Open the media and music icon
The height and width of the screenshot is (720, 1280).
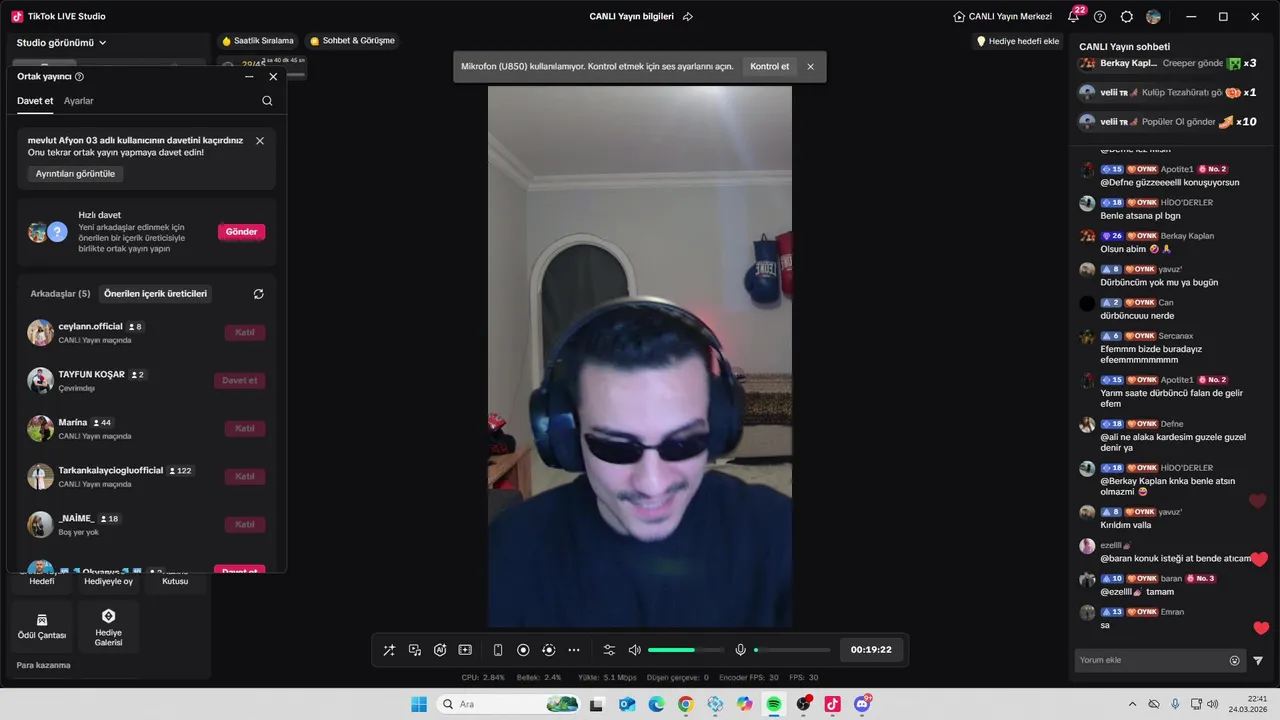click(415, 650)
